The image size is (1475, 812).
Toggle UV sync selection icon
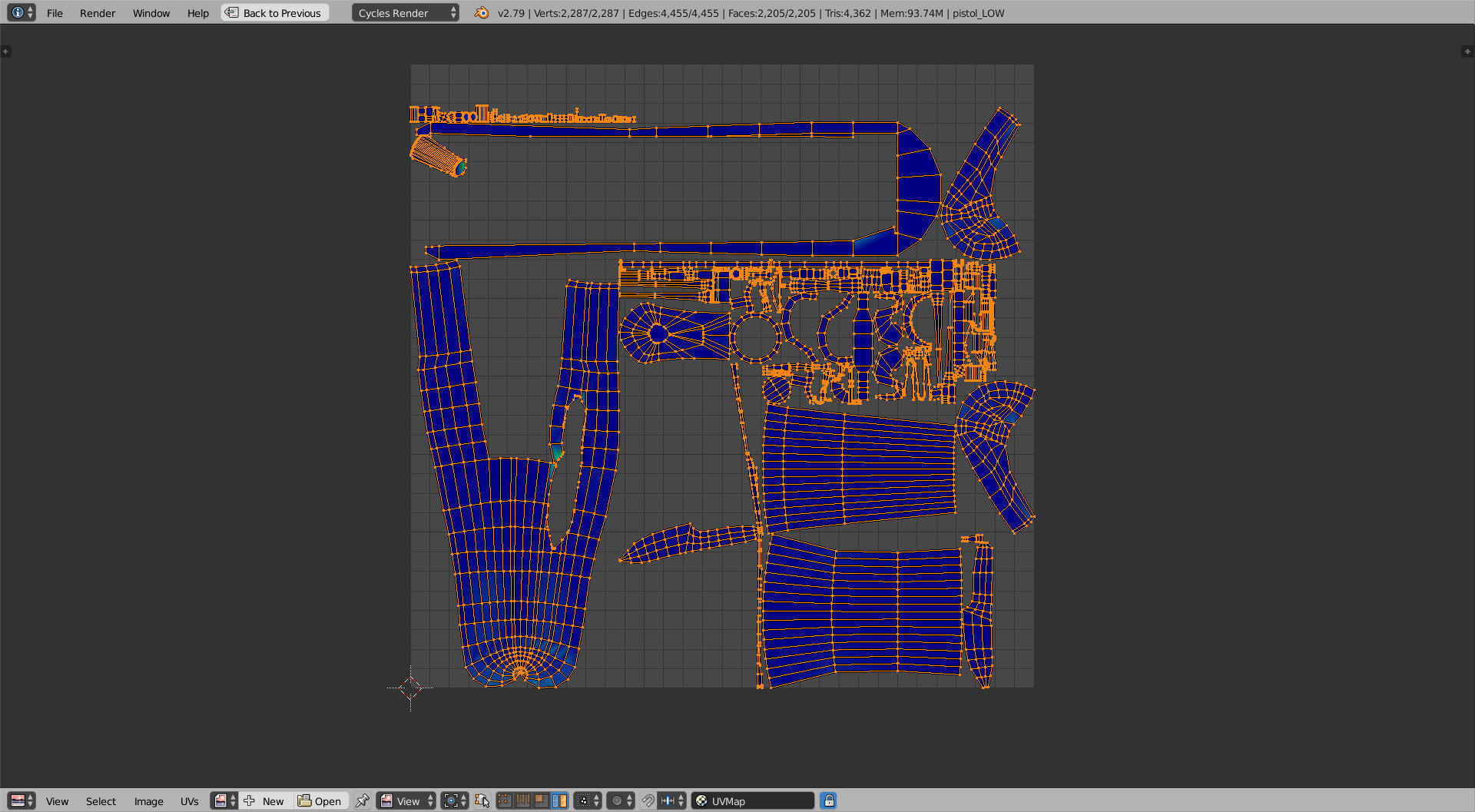[482, 800]
